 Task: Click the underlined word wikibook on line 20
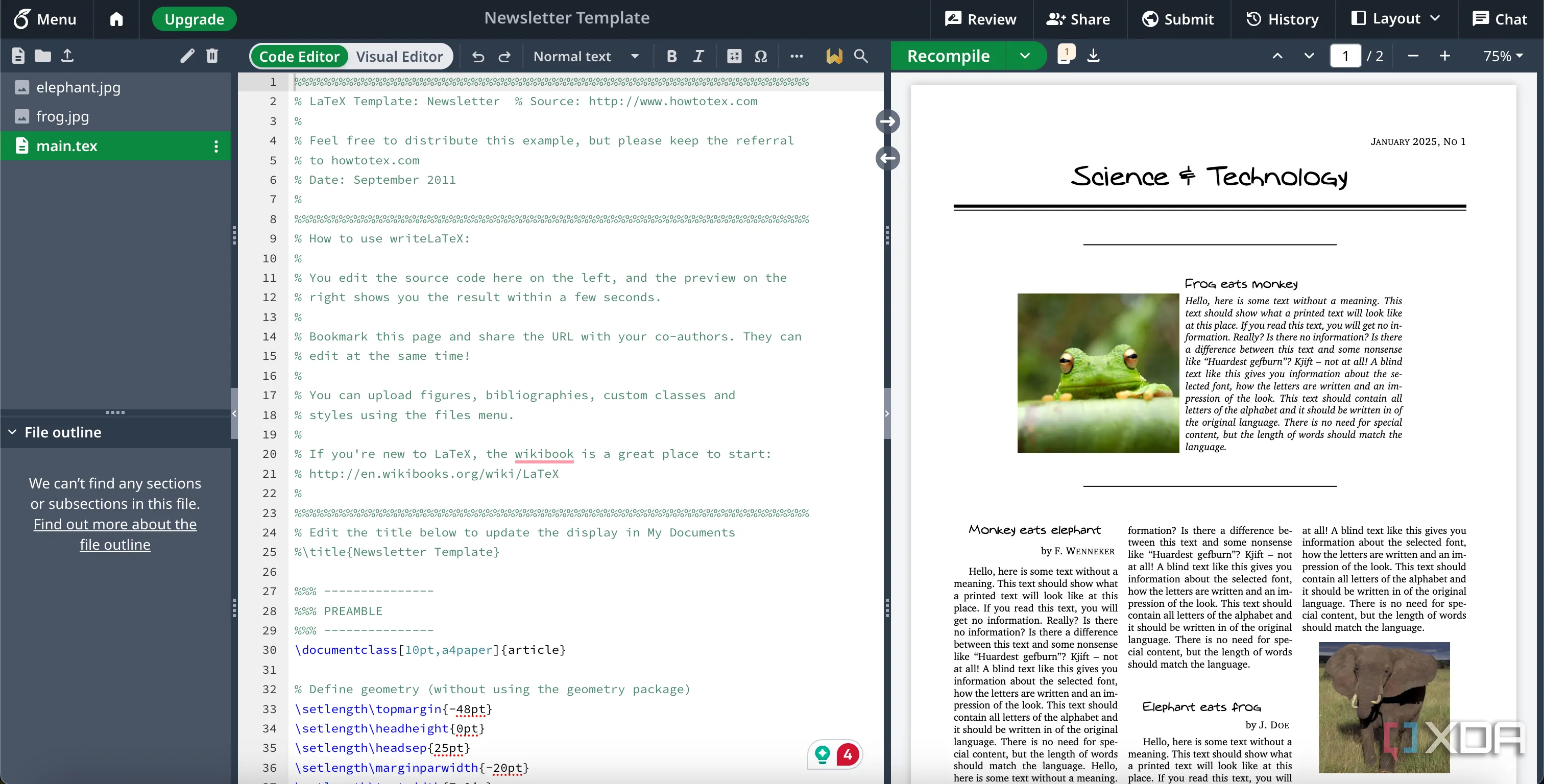tap(544, 454)
